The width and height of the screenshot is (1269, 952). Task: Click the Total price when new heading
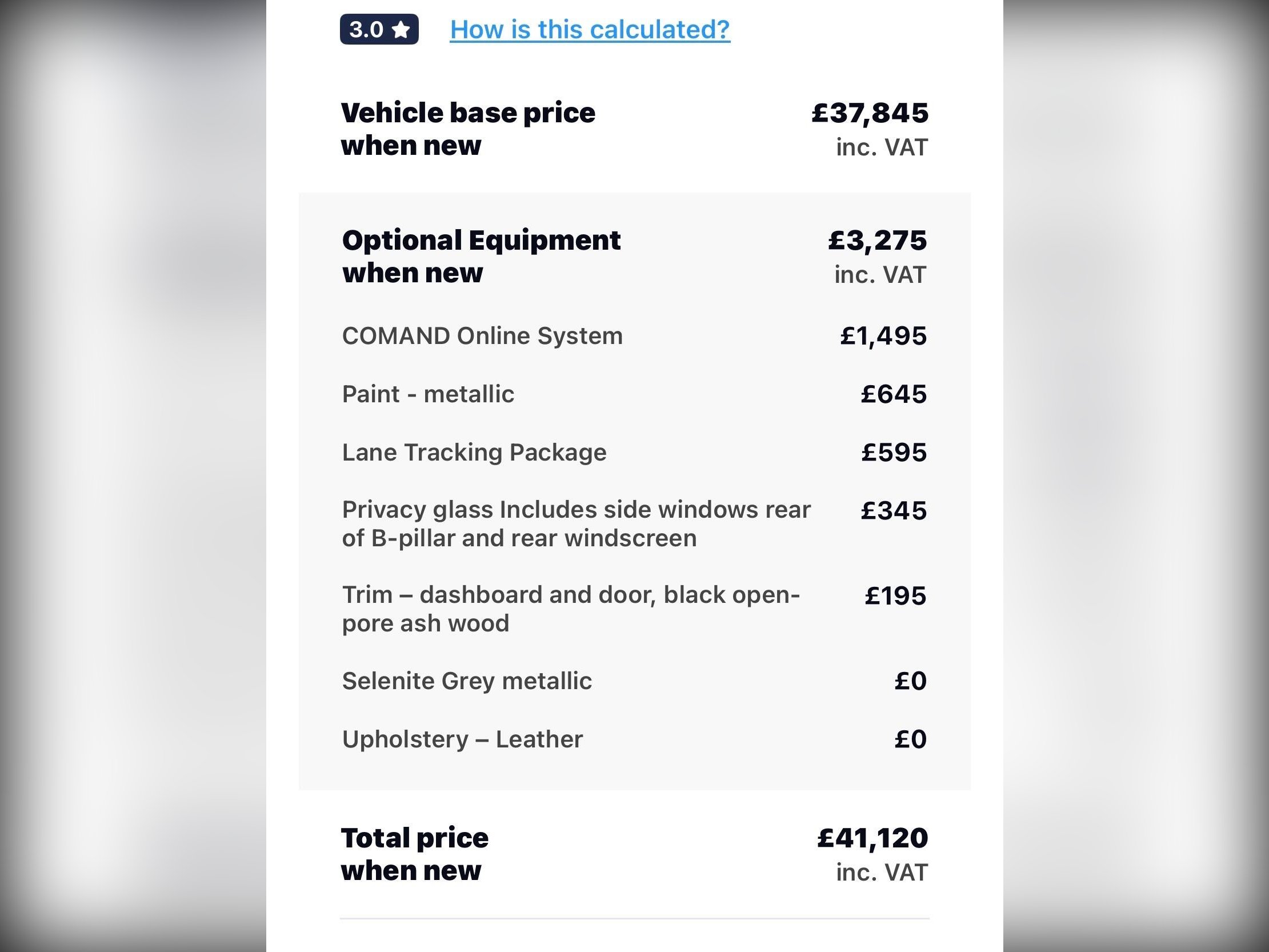(x=414, y=854)
